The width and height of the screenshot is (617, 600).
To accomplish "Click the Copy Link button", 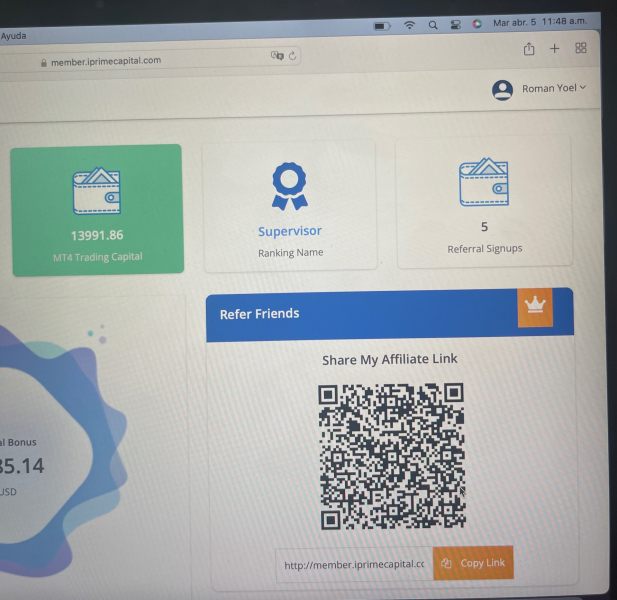I will click(473, 563).
